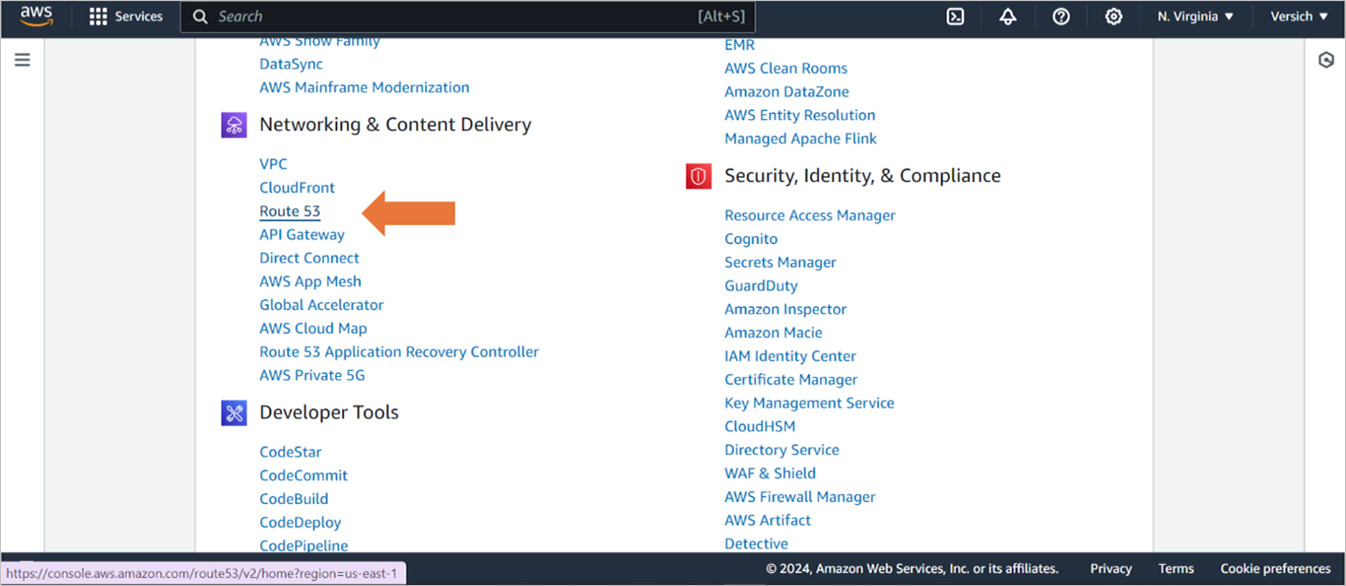Open AWS Clean Rooms
1346x586 pixels.
(786, 69)
